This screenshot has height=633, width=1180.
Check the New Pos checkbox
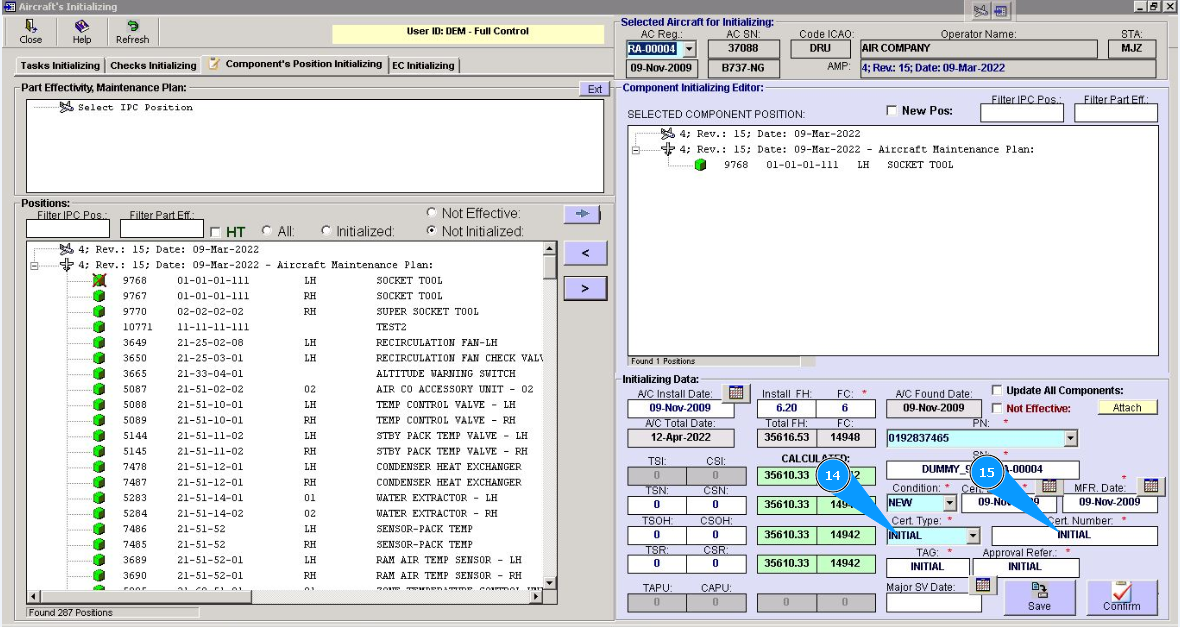tap(892, 111)
